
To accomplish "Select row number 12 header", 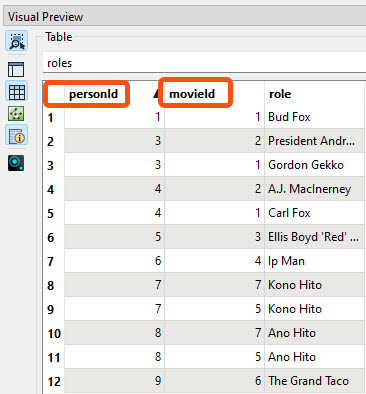I will coord(54,381).
